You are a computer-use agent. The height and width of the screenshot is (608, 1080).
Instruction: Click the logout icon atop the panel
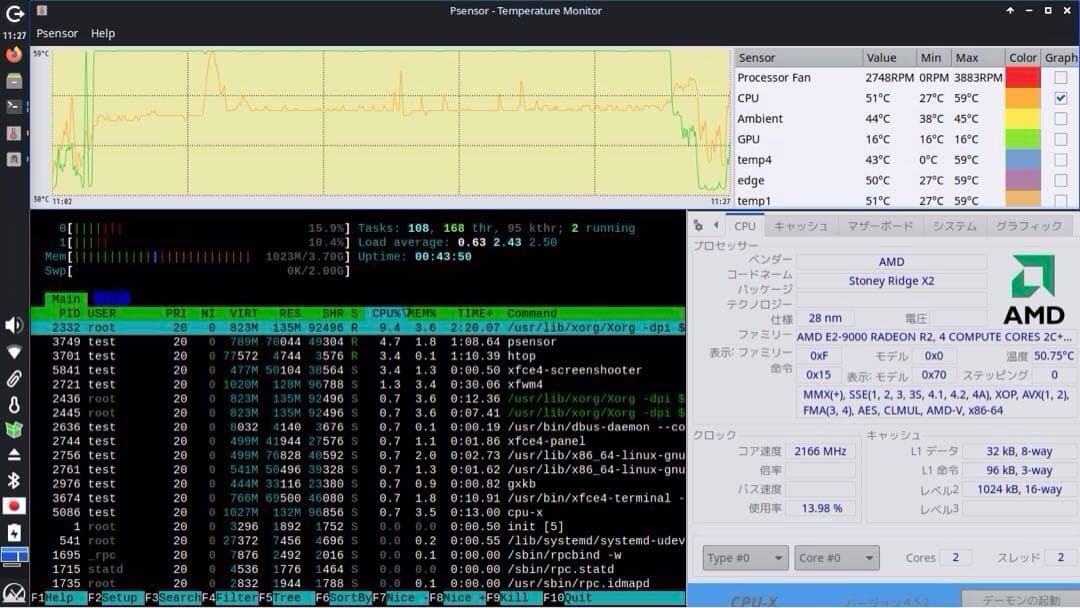coord(14,13)
